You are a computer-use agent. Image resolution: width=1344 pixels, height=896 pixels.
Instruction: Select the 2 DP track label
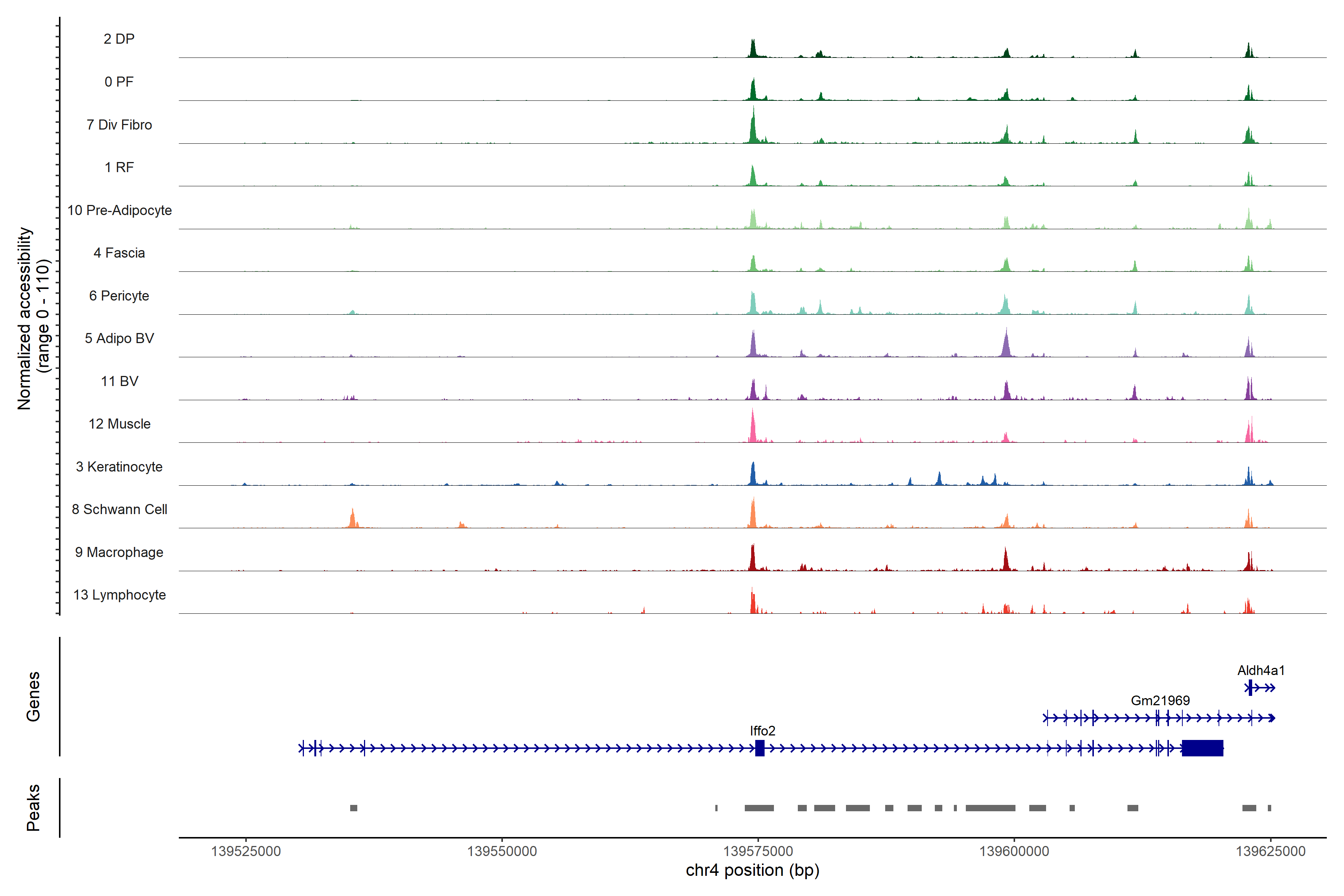(x=119, y=39)
